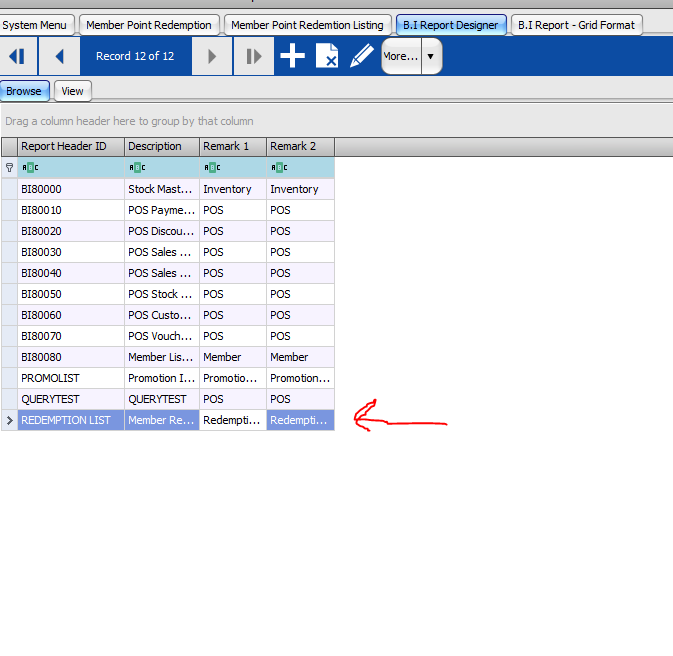Open the More... dropdown arrow
This screenshot has height=656, width=673.
[x=430, y=57]
